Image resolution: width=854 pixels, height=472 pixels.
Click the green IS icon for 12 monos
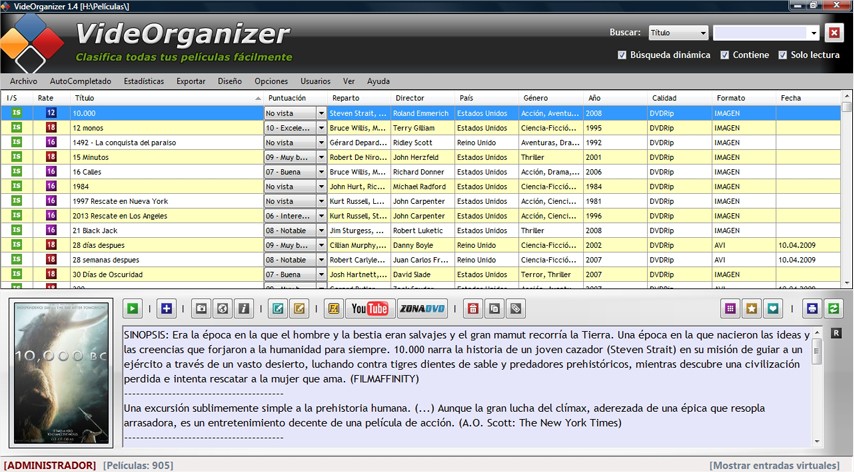(16, 127)
